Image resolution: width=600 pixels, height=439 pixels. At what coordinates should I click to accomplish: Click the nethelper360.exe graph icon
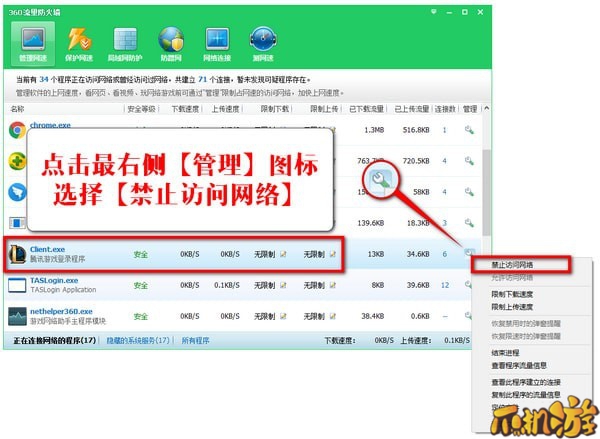17,316
